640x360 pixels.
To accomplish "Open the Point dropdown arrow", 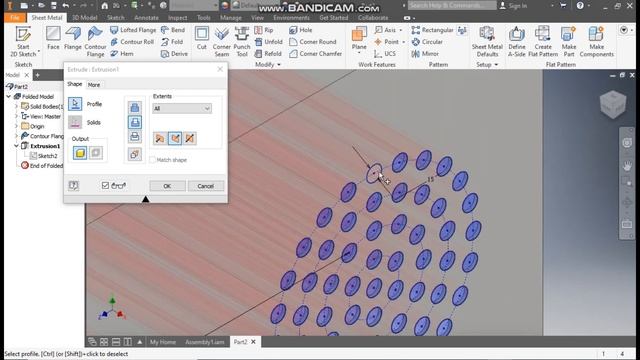I will pyautogui.click(x=403, y=42).
